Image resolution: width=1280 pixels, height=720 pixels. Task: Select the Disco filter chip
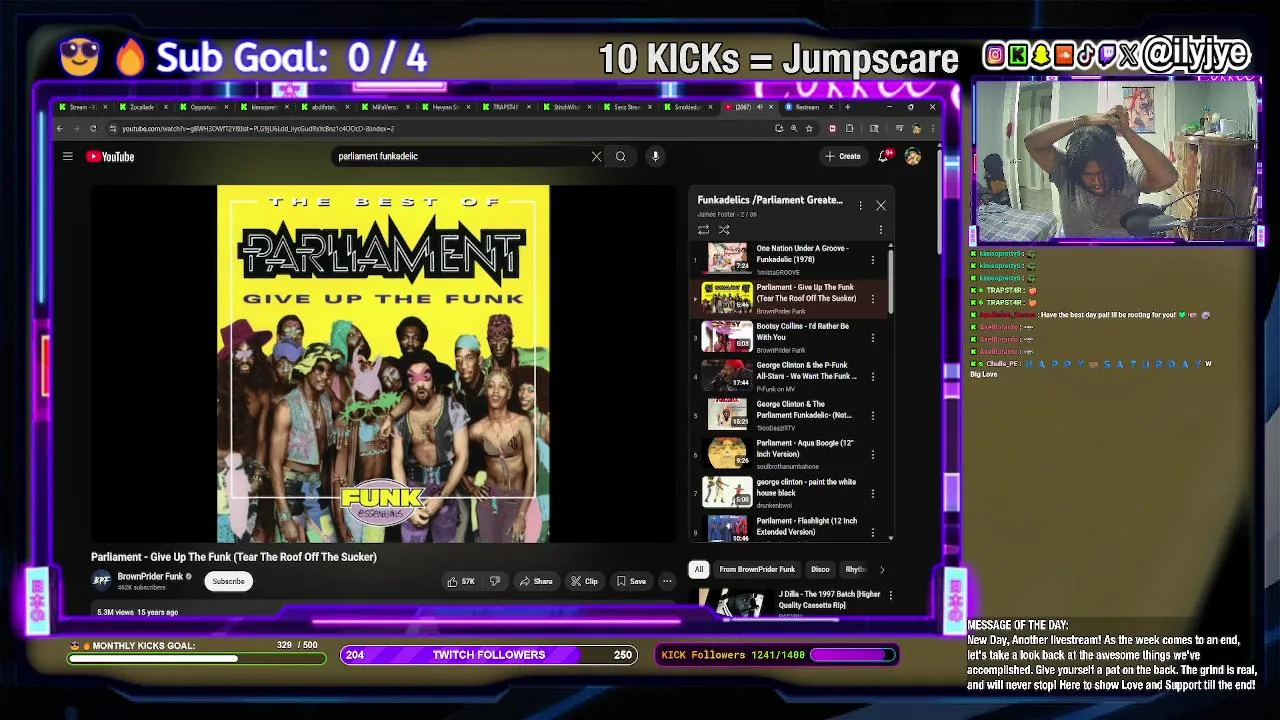[820, 569]
